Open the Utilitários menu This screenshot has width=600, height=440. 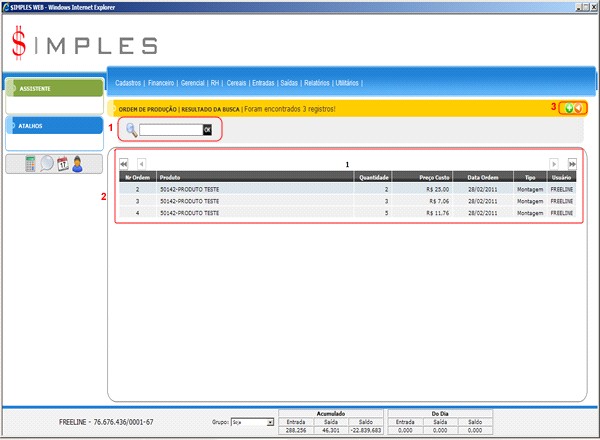347,83
